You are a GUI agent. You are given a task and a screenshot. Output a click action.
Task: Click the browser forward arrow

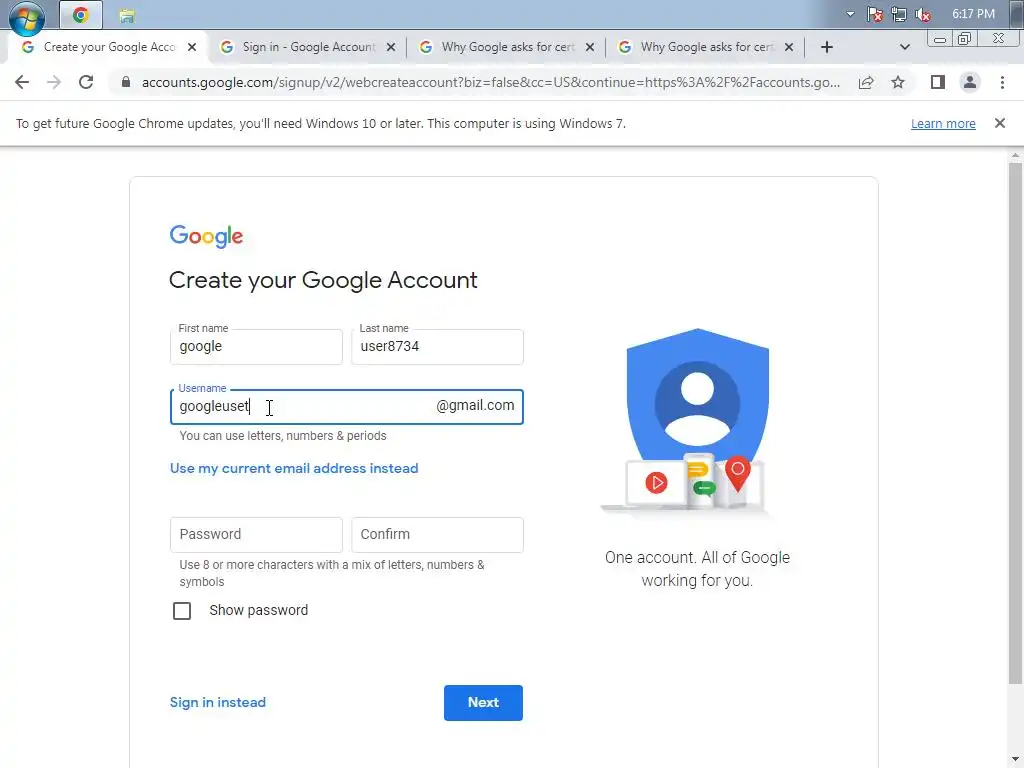click(54, 82)
